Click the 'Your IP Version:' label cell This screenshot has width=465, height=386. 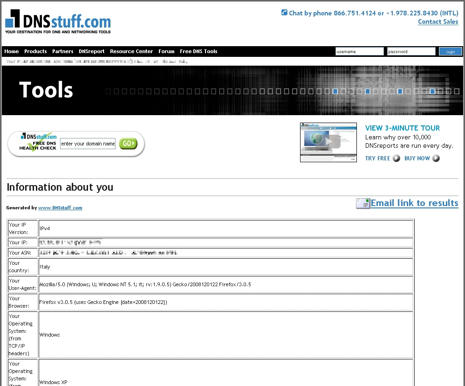[x=23, y=228]
